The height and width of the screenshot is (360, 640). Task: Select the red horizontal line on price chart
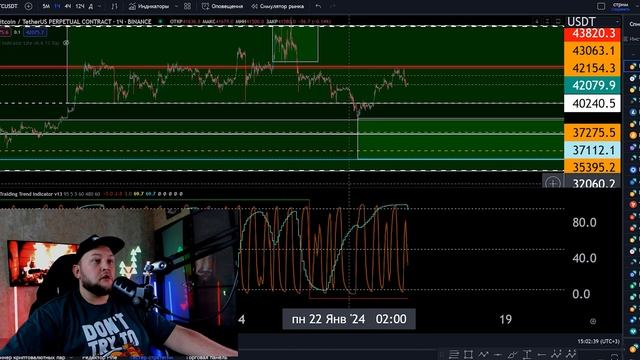coord(282,67)
